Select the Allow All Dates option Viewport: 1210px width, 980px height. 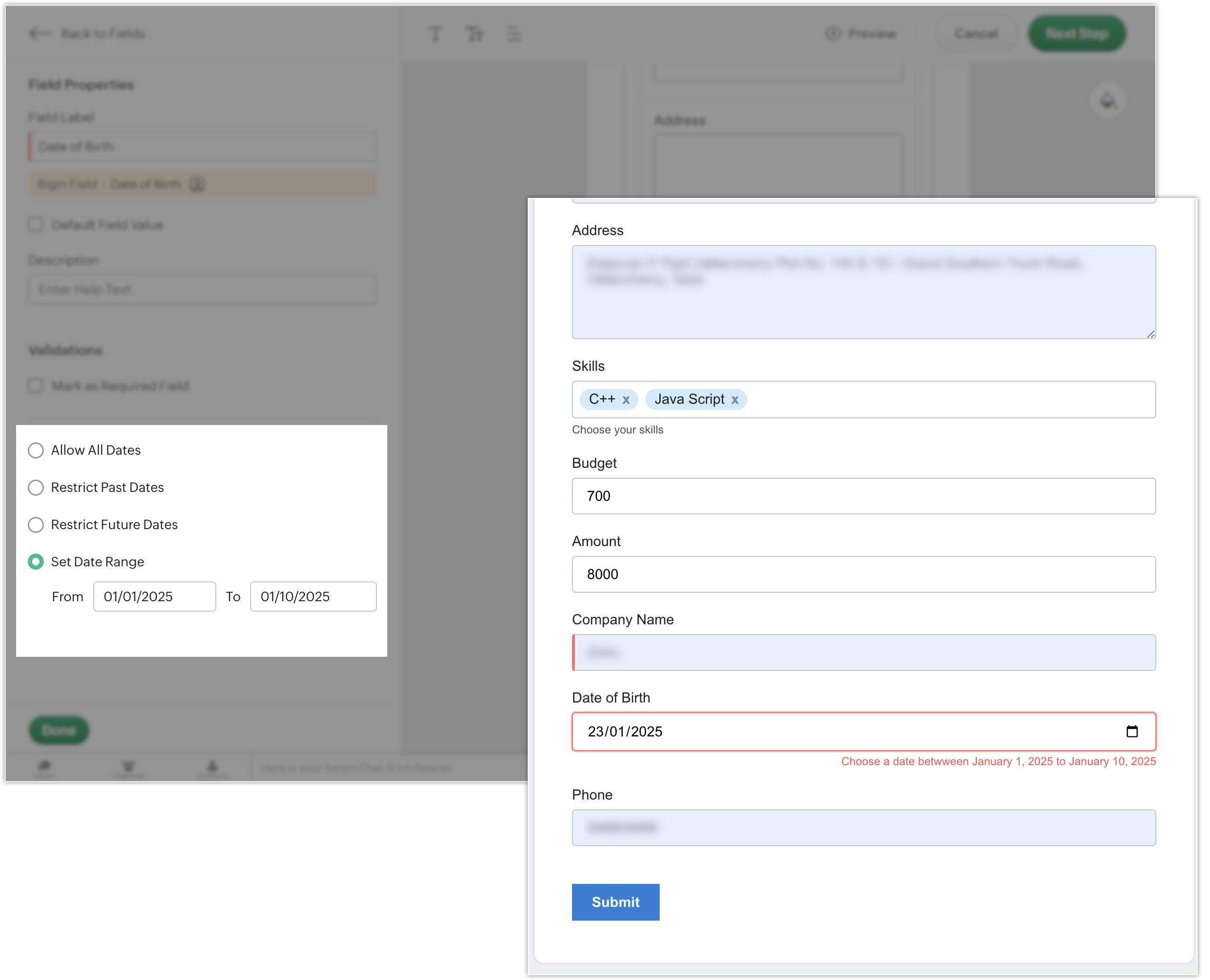pos(35,450)
